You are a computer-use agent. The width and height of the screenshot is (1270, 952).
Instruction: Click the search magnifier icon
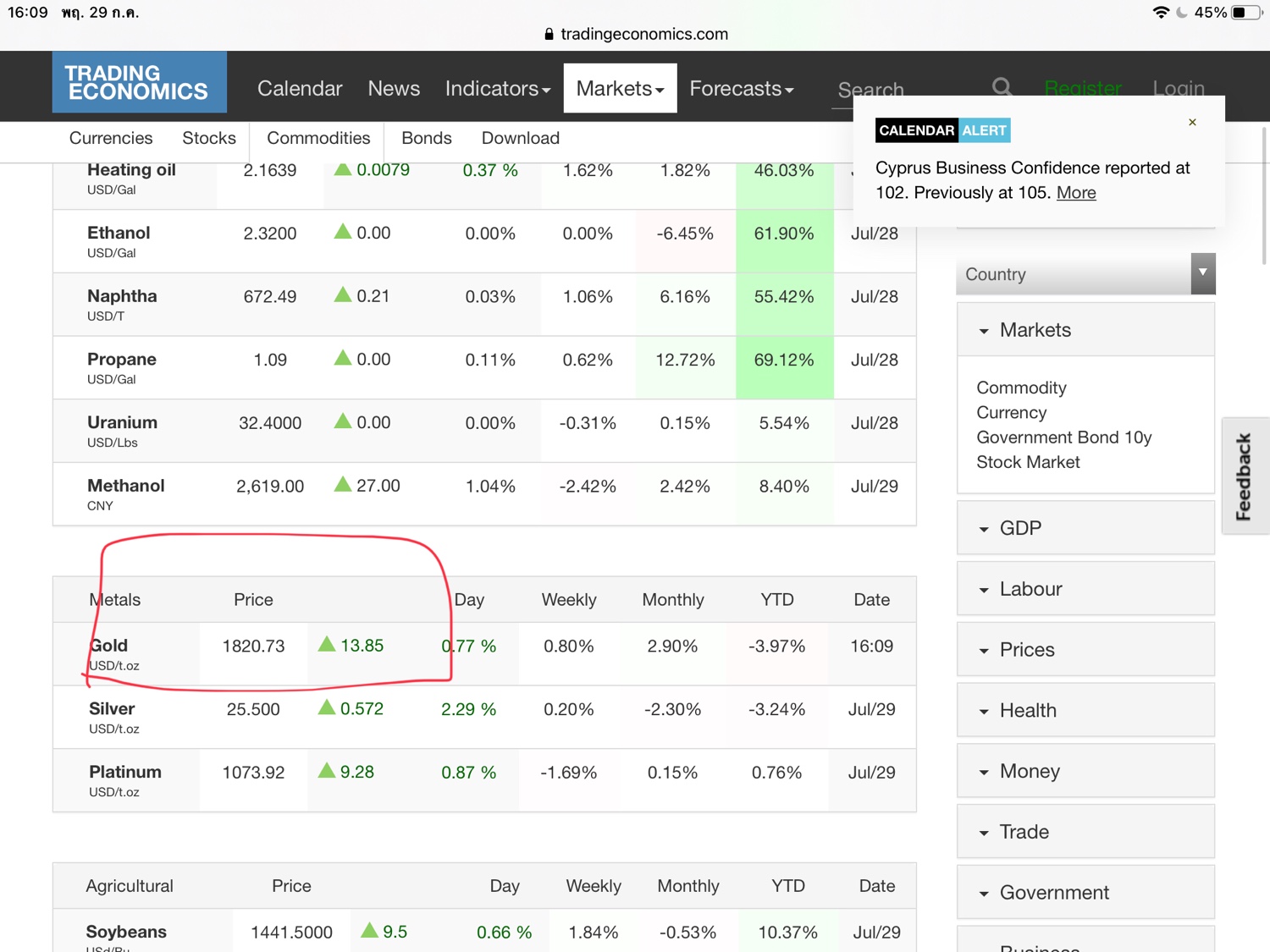pyautogui.click(x=1002, y=87)
